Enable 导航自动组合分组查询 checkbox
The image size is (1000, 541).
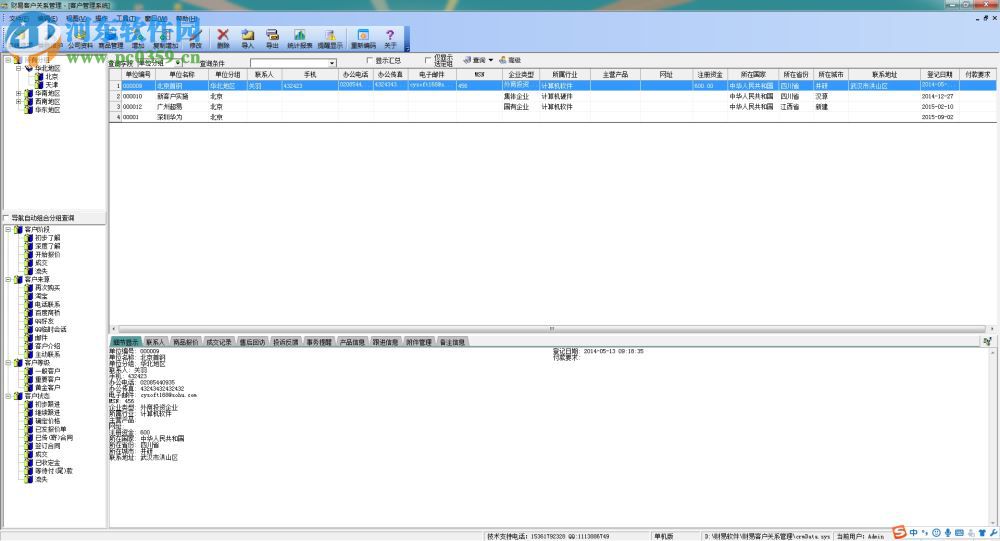[x=6, y=218]
